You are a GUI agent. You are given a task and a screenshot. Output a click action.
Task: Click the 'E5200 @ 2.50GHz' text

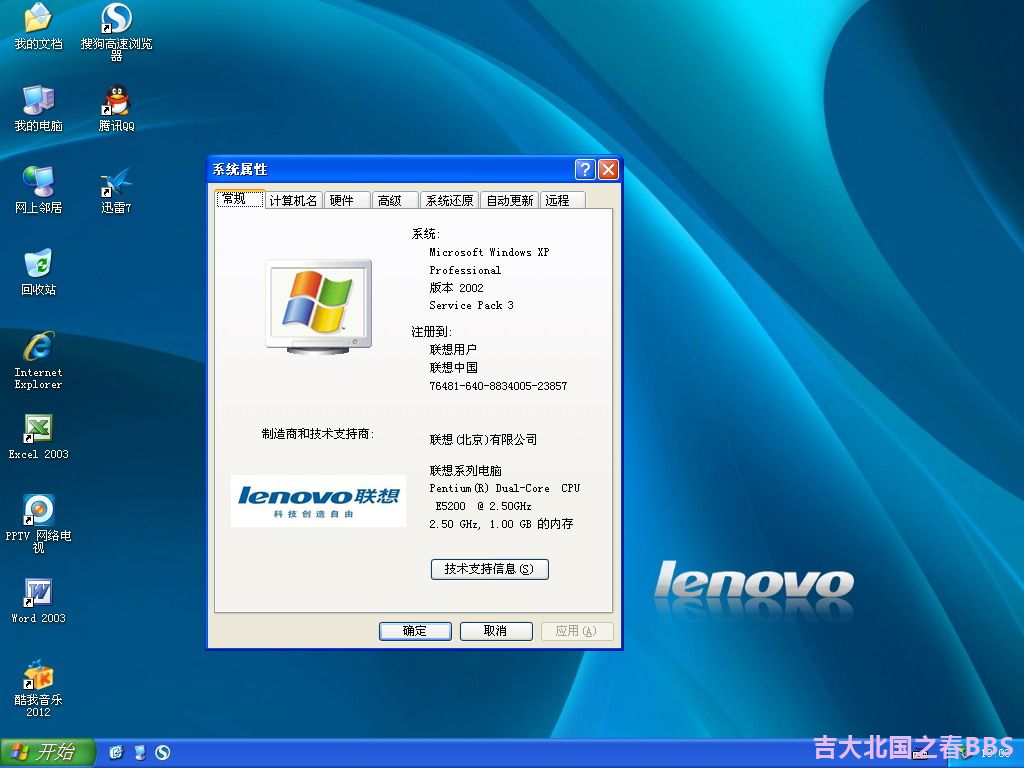tap(483, 506)
